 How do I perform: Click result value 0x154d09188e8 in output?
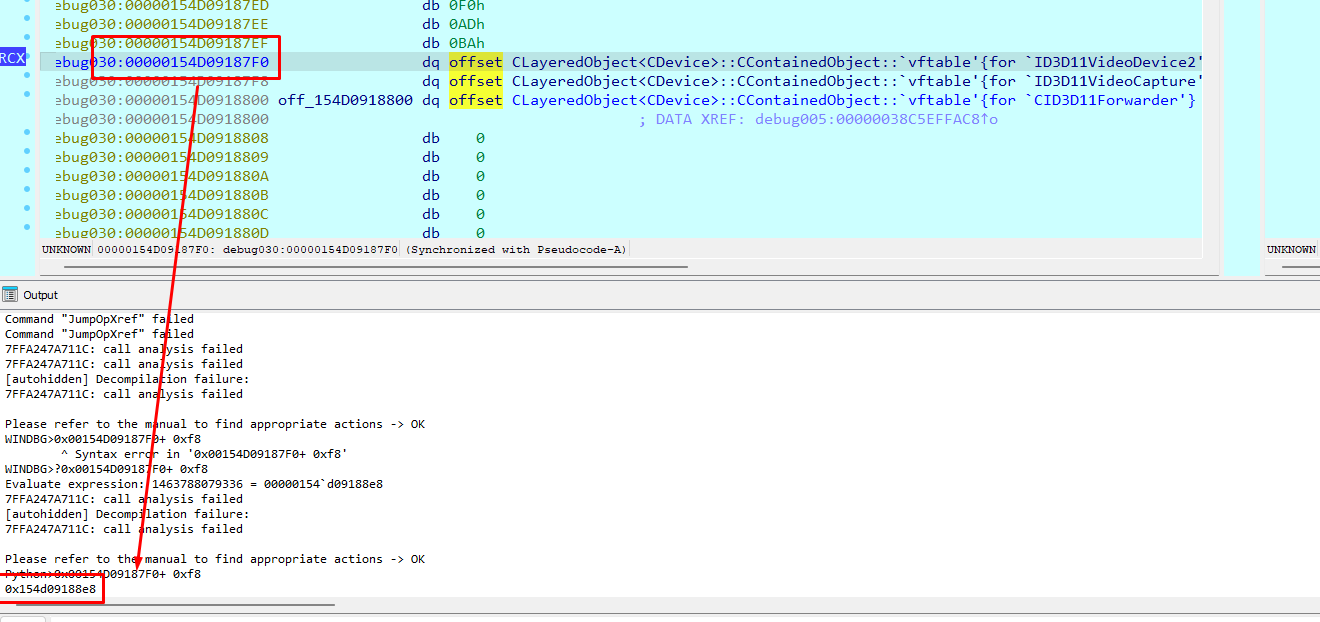pyautogui.click(x=51, y=589)
